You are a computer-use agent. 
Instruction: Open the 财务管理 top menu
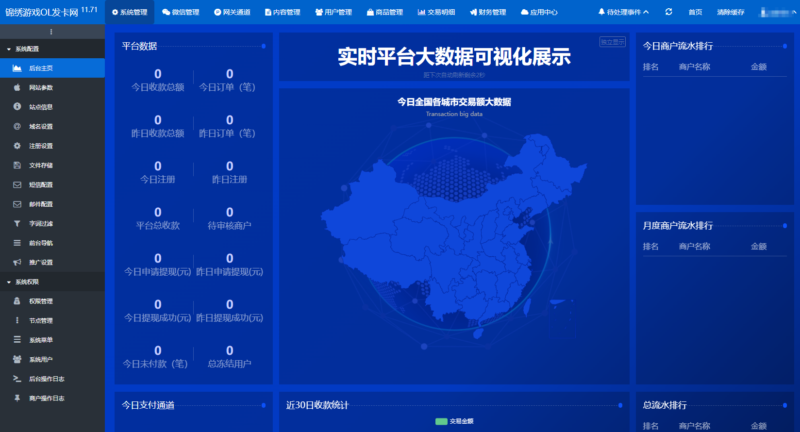[x=488, y=12]
